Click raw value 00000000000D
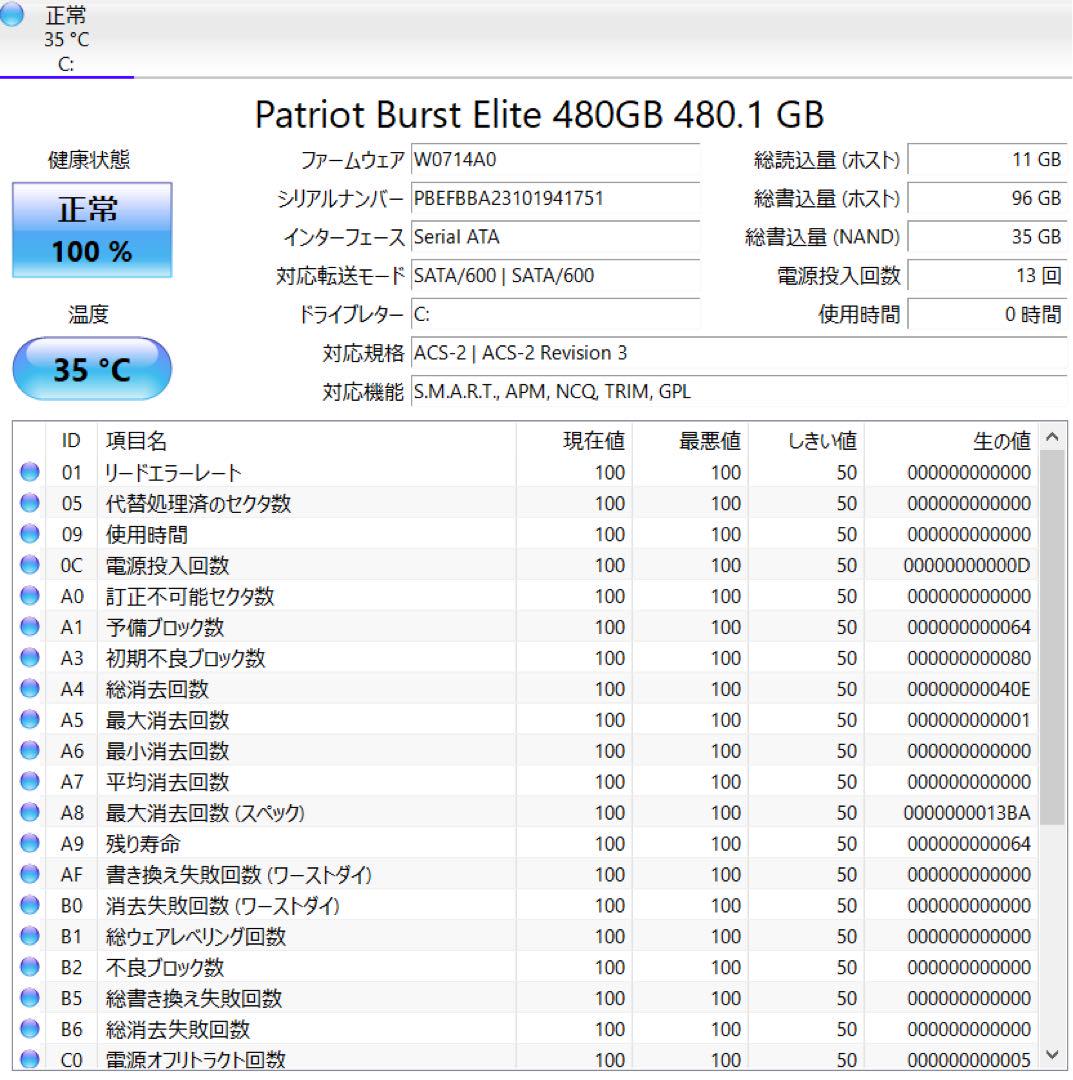The image size is (1073, 1080). pos(967,565)
